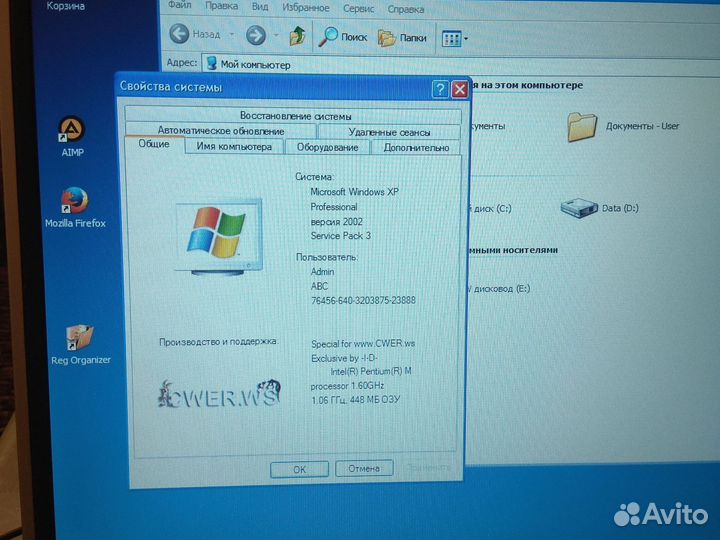Expand the Назад history dropdown arrow
Screen dimensions: 720x540
point(232,34)
